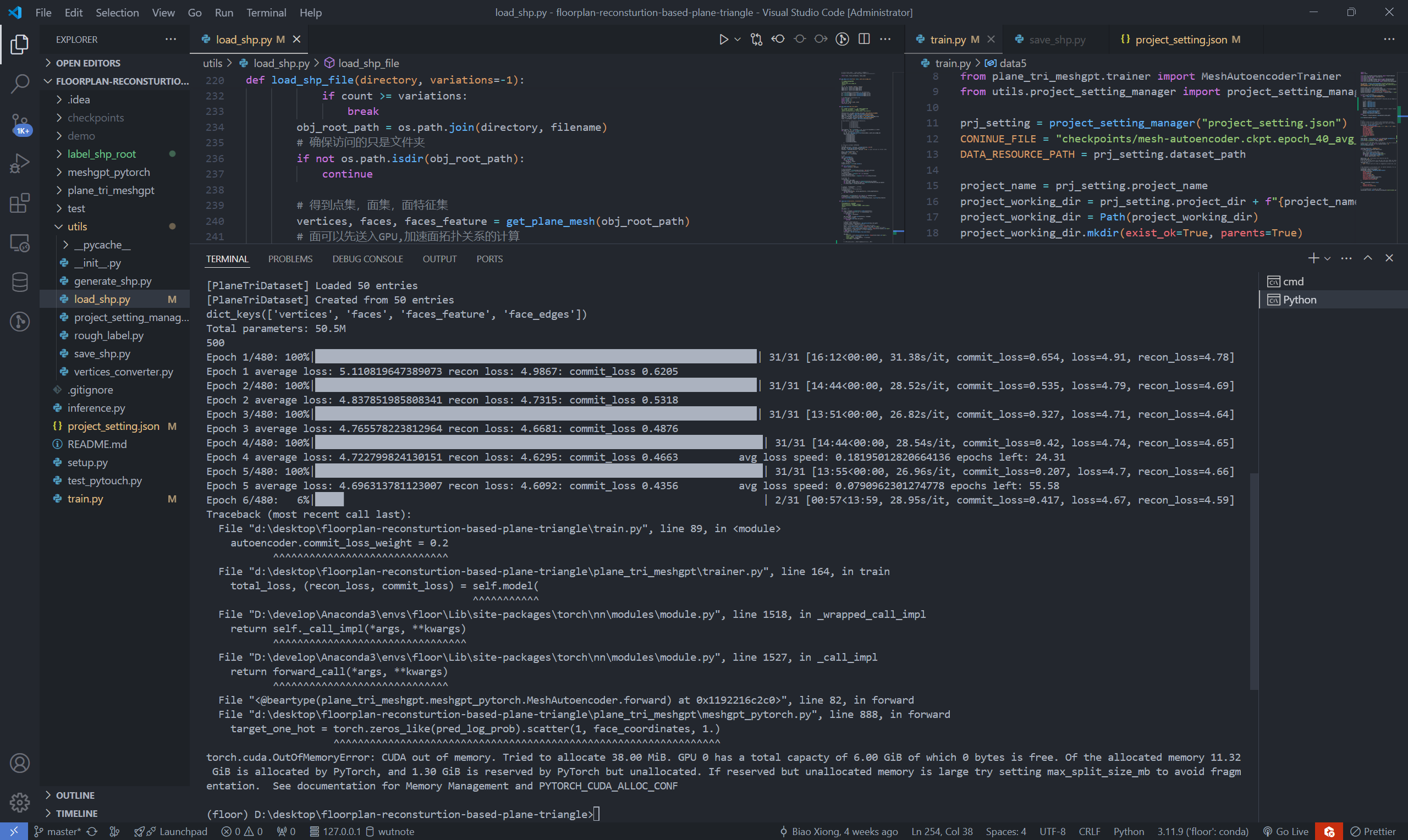This screenshot has height=840, width=1408.
Task: Switch to the PROBLEMS panel tab
Action: coord(290,259)
